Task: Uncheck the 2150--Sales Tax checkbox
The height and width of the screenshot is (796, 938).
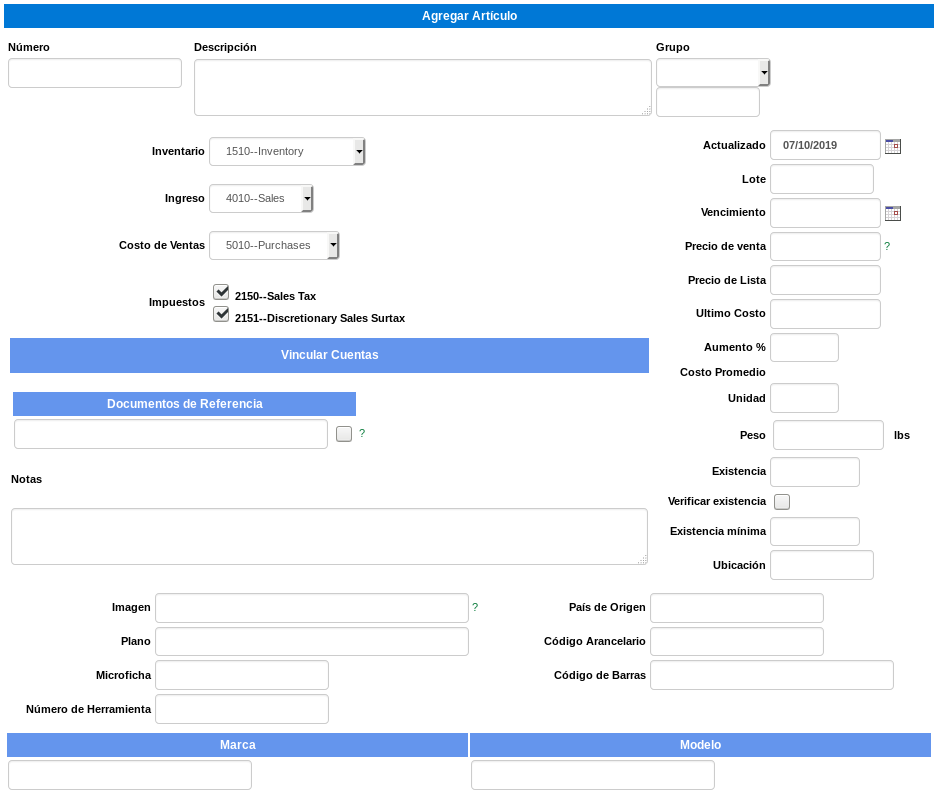Action: [x=221, y=292]
